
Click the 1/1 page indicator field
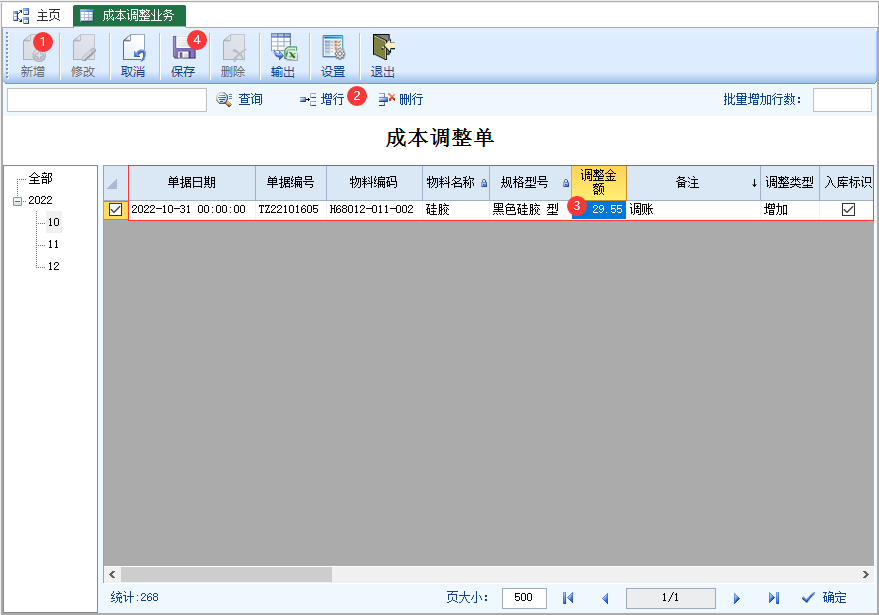pos(670,598)
